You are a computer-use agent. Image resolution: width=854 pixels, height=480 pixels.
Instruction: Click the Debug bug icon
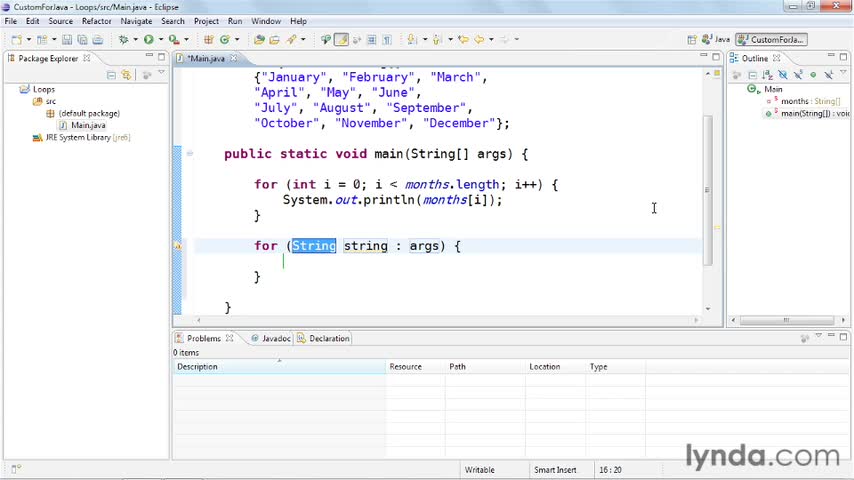coord(124,40)
